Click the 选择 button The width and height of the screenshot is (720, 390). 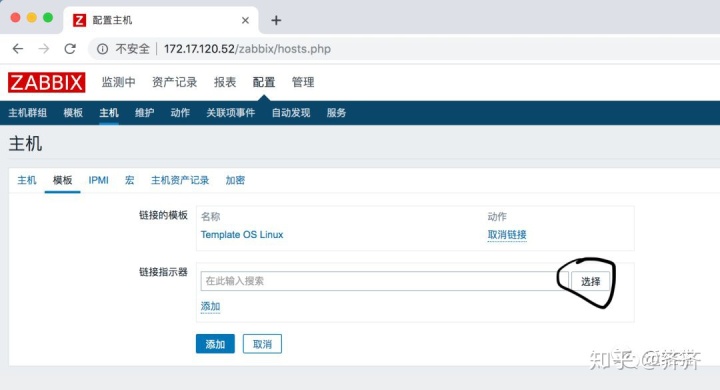click(x=591, y=281)
